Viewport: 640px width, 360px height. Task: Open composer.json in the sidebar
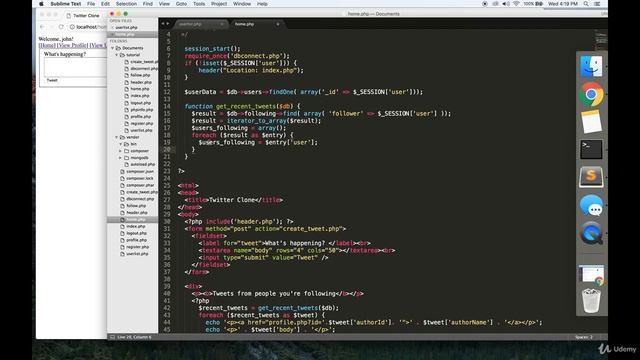pos(140,171)
